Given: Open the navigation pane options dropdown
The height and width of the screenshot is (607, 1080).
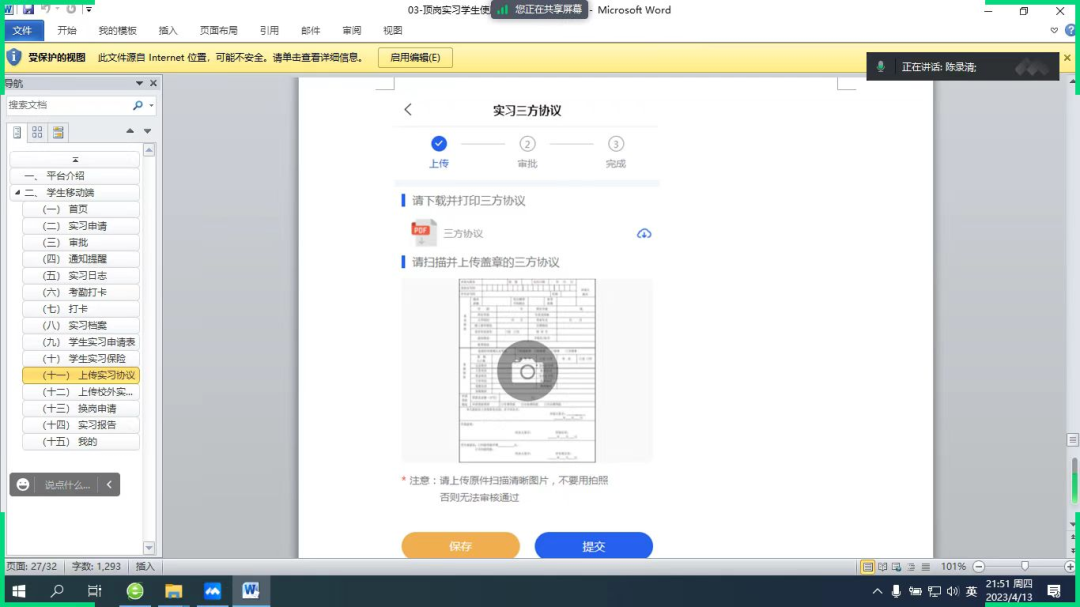Looking at the screenshot, I should pos(139,84).
